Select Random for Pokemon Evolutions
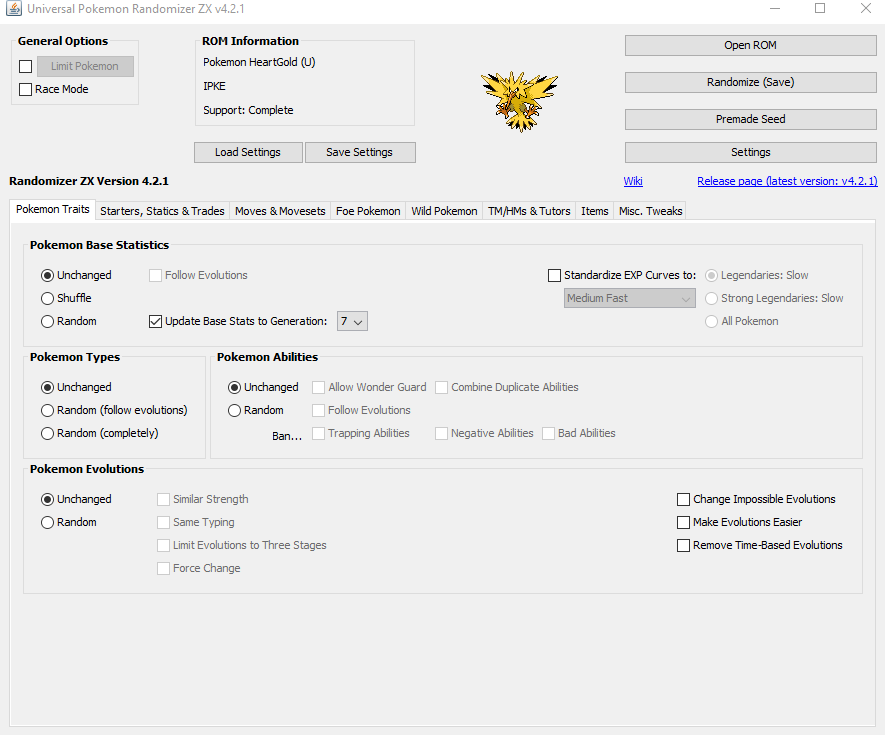The image size is (885, 735). (x=47, y=522)
